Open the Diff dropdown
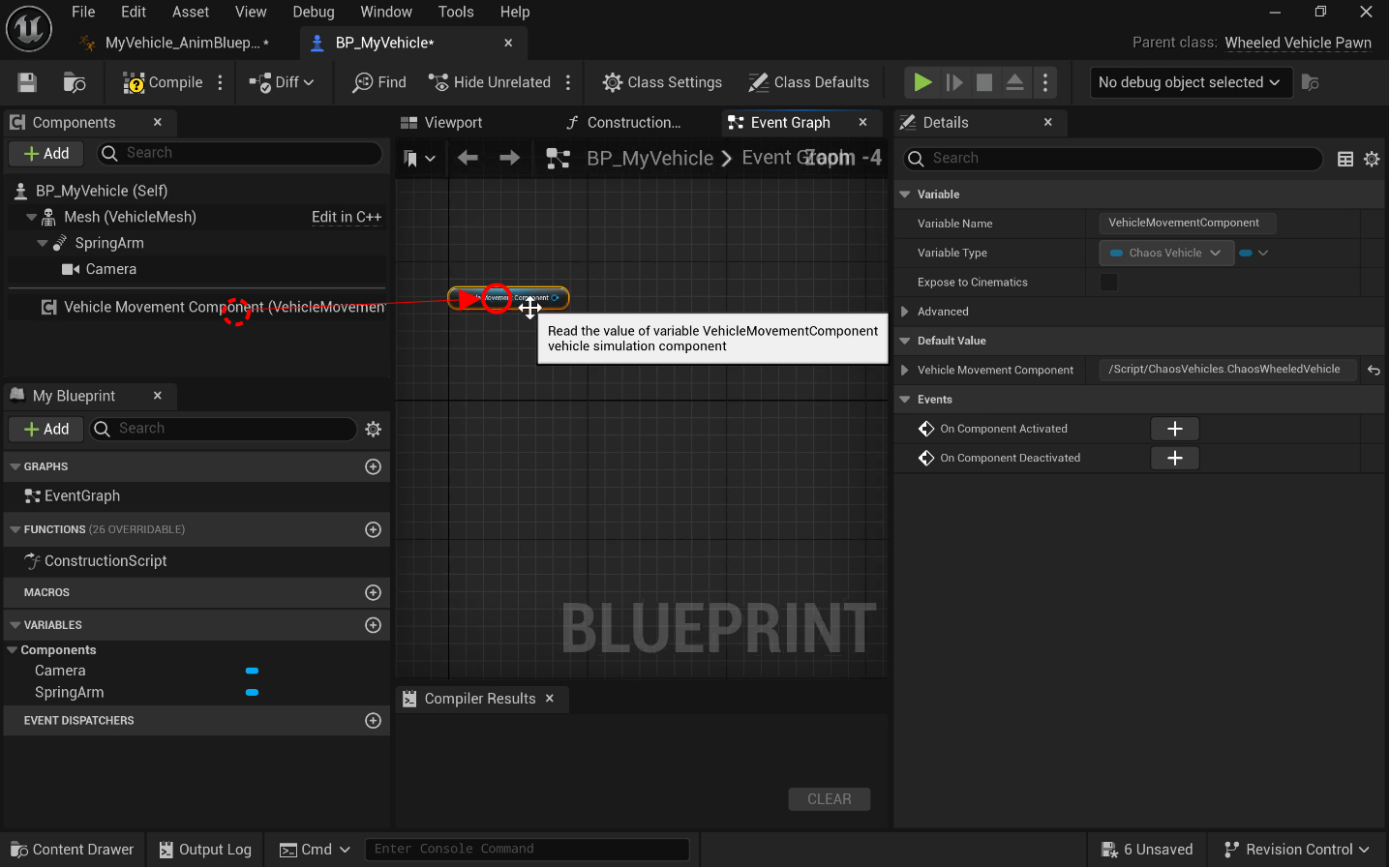The height and width of the screenshot is (868, 1390). pos(282,82)
